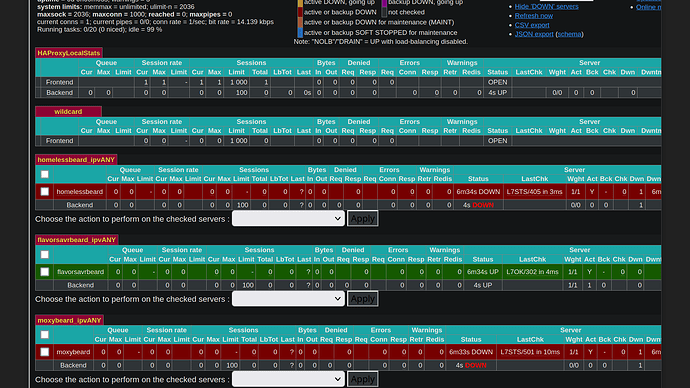
Task: Tick the flavorsavrbeard_ipvANY header select-all checkbox
Action: [44, 254]
